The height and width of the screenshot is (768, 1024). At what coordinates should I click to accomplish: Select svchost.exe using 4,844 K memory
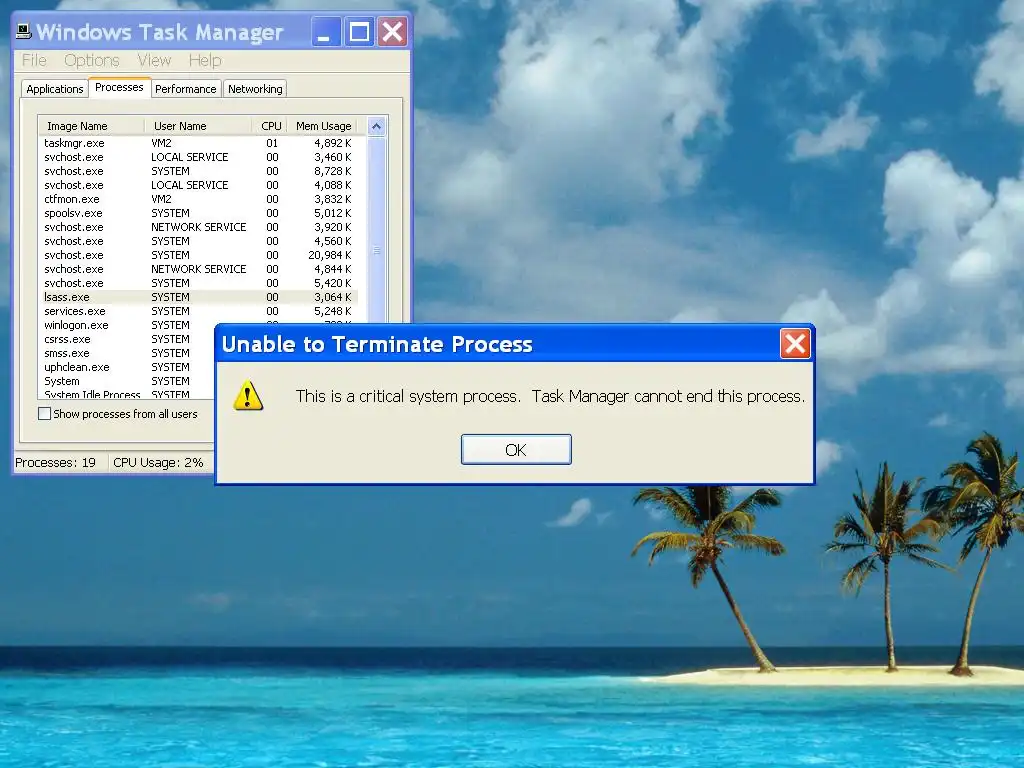198,269
